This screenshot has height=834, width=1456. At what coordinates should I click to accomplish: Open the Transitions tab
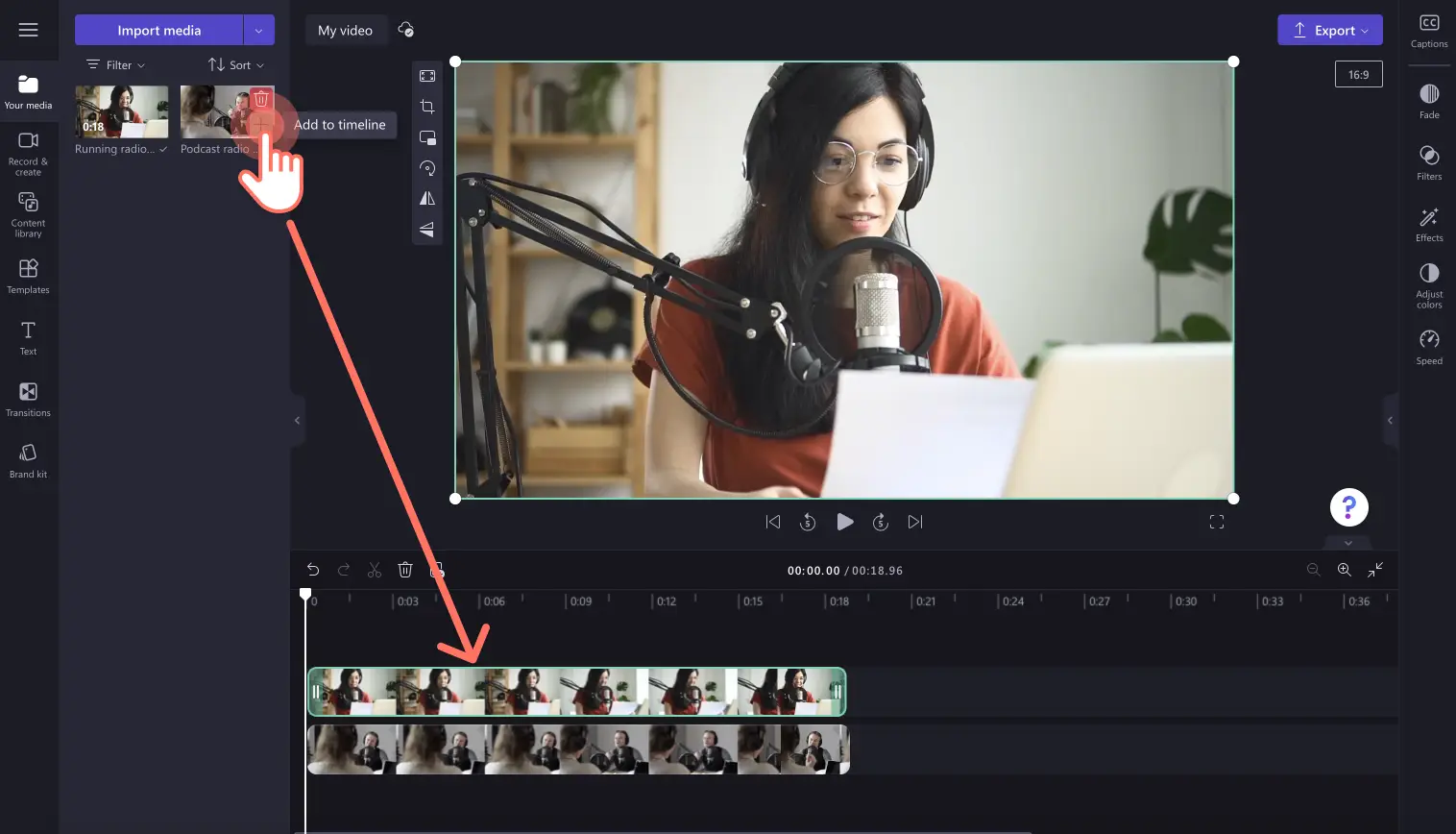29,398
